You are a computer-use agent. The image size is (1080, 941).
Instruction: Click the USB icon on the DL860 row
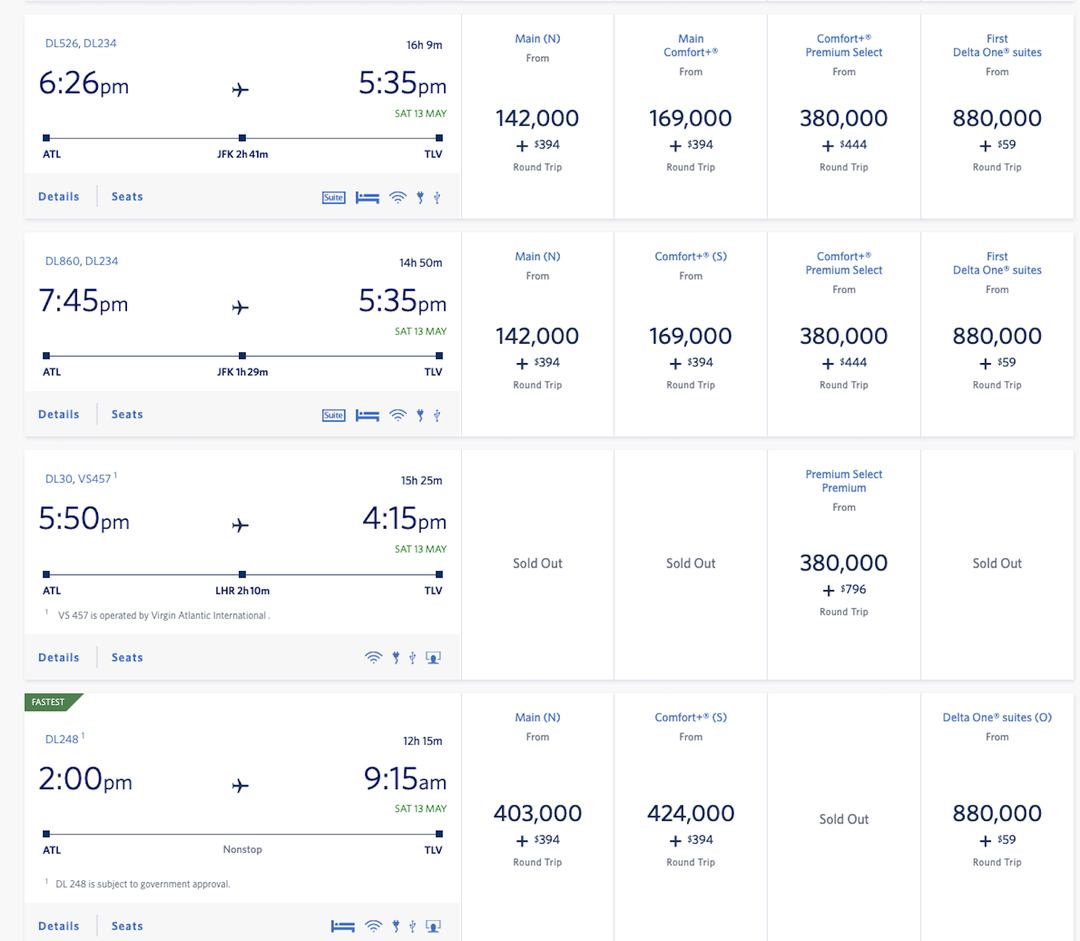tap(436, 414)
